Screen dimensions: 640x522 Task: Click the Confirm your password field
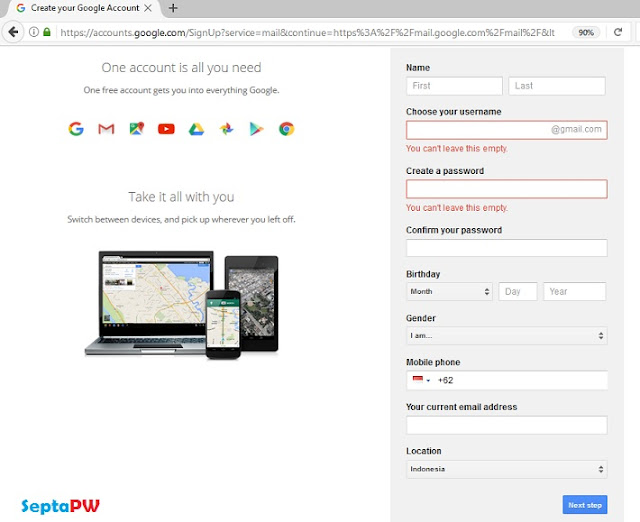(x=507, y=248)
